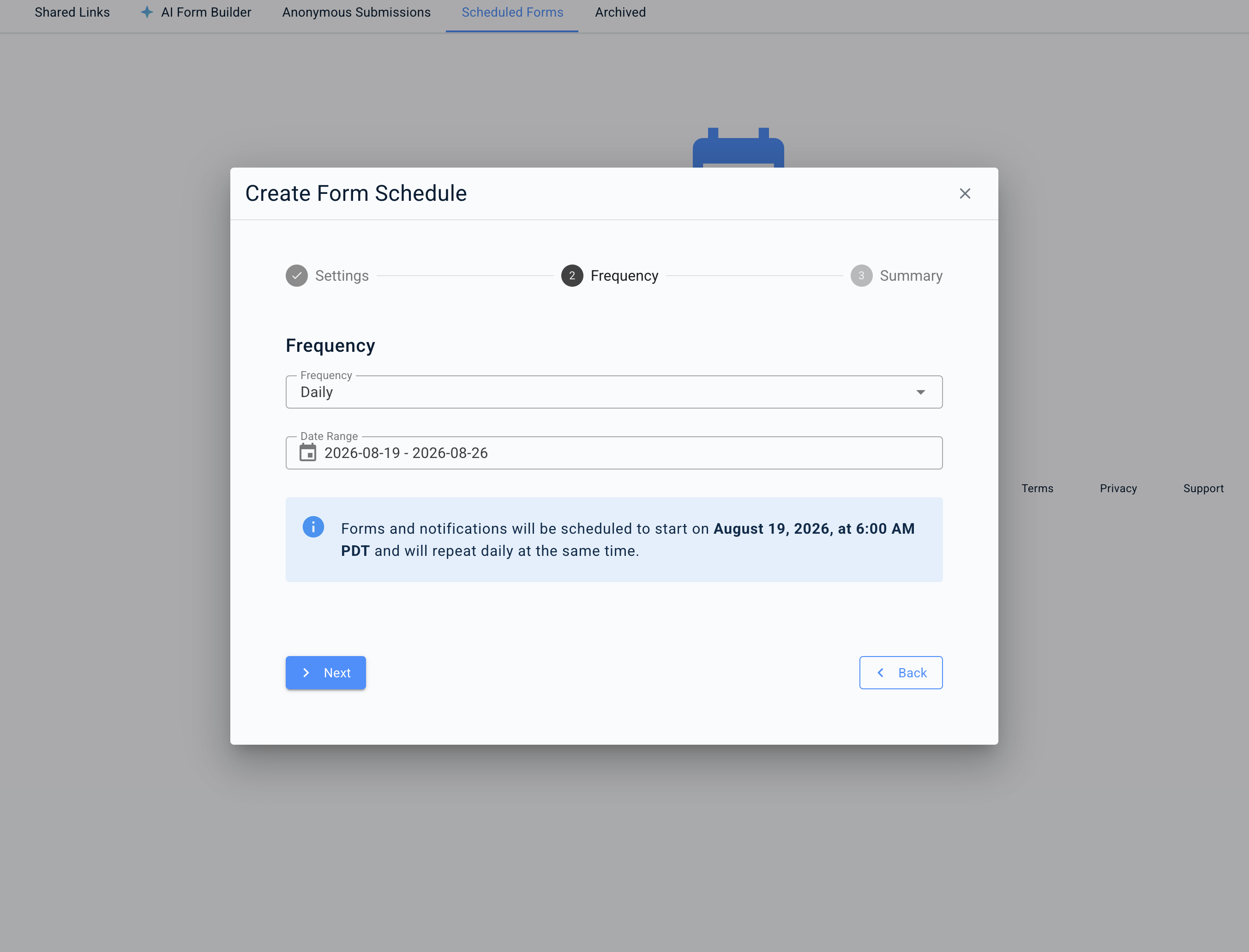Open the Support link
This screenshot has width=1249, height=952.
pyautogui.click(x=1203, y=488)
